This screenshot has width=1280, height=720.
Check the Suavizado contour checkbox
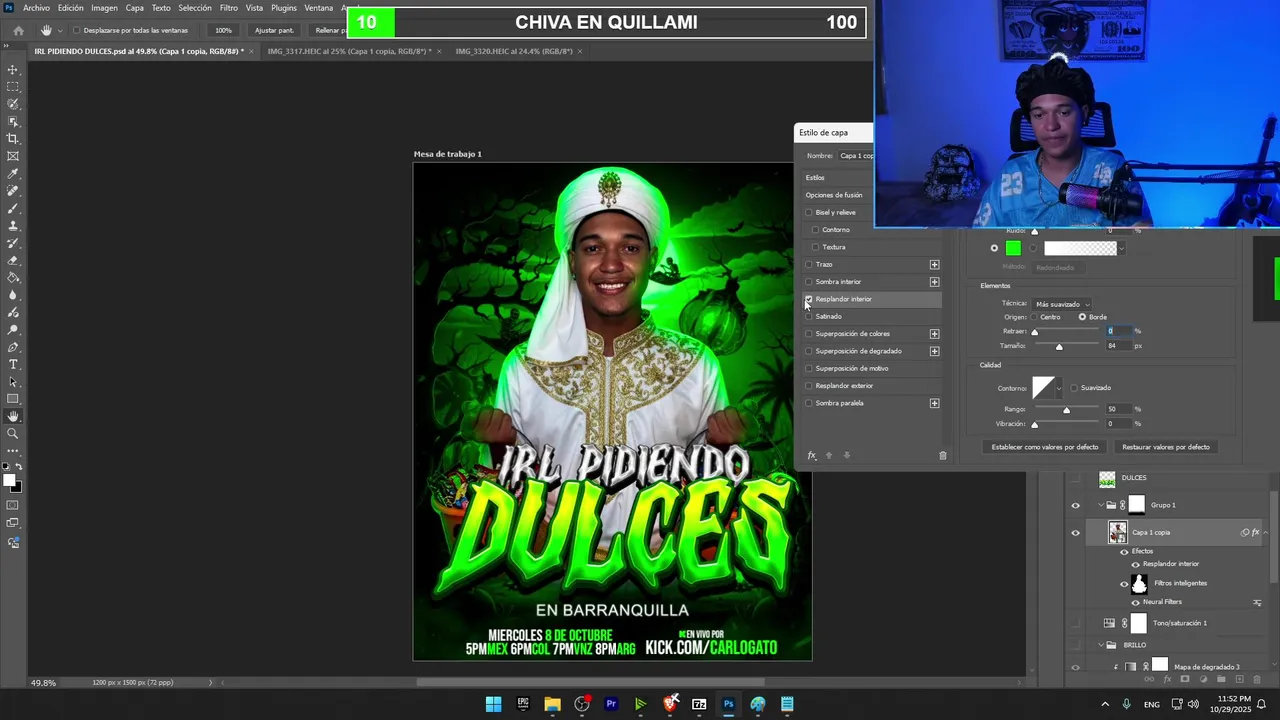point(1074,388)
